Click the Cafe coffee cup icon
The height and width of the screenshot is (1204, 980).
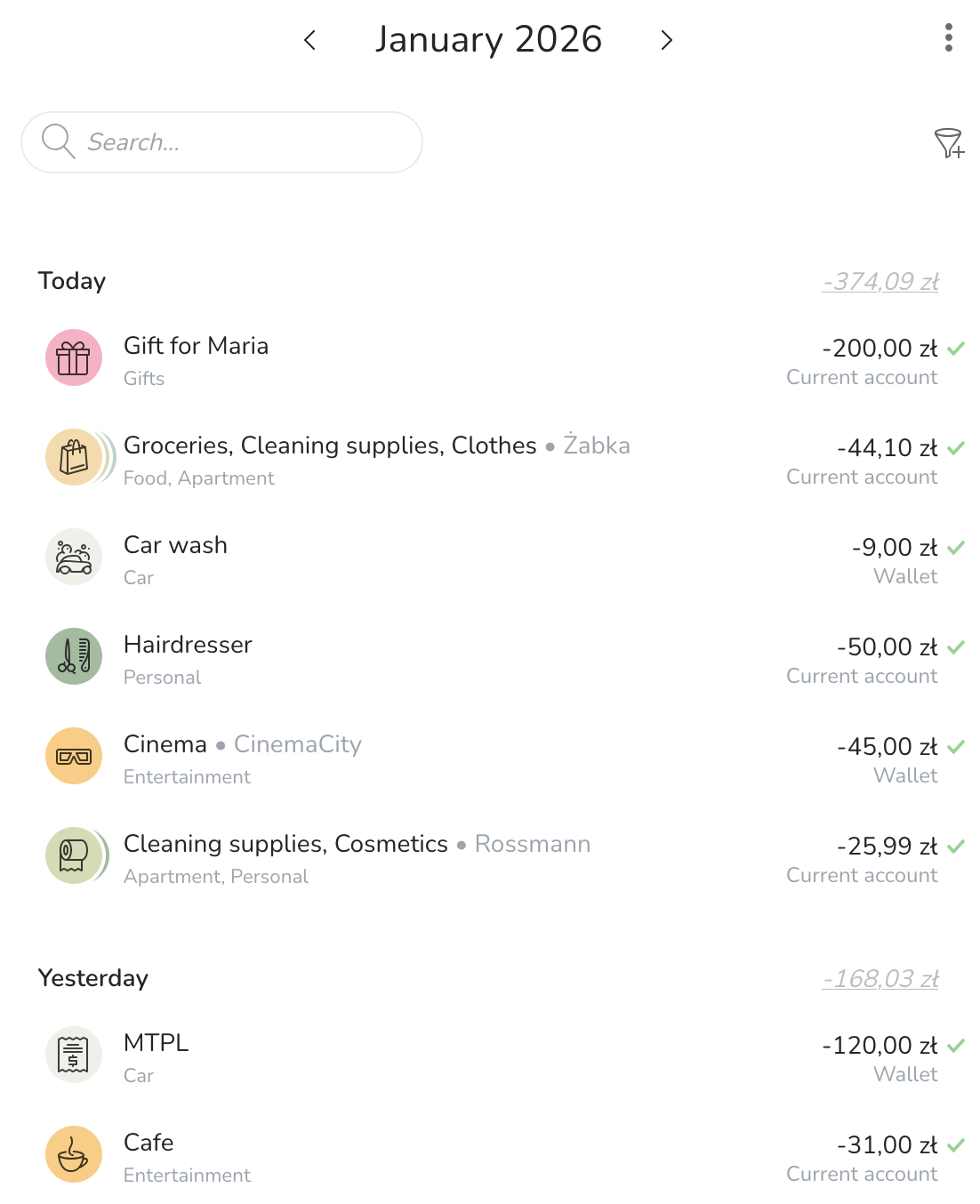point(73,1154)
